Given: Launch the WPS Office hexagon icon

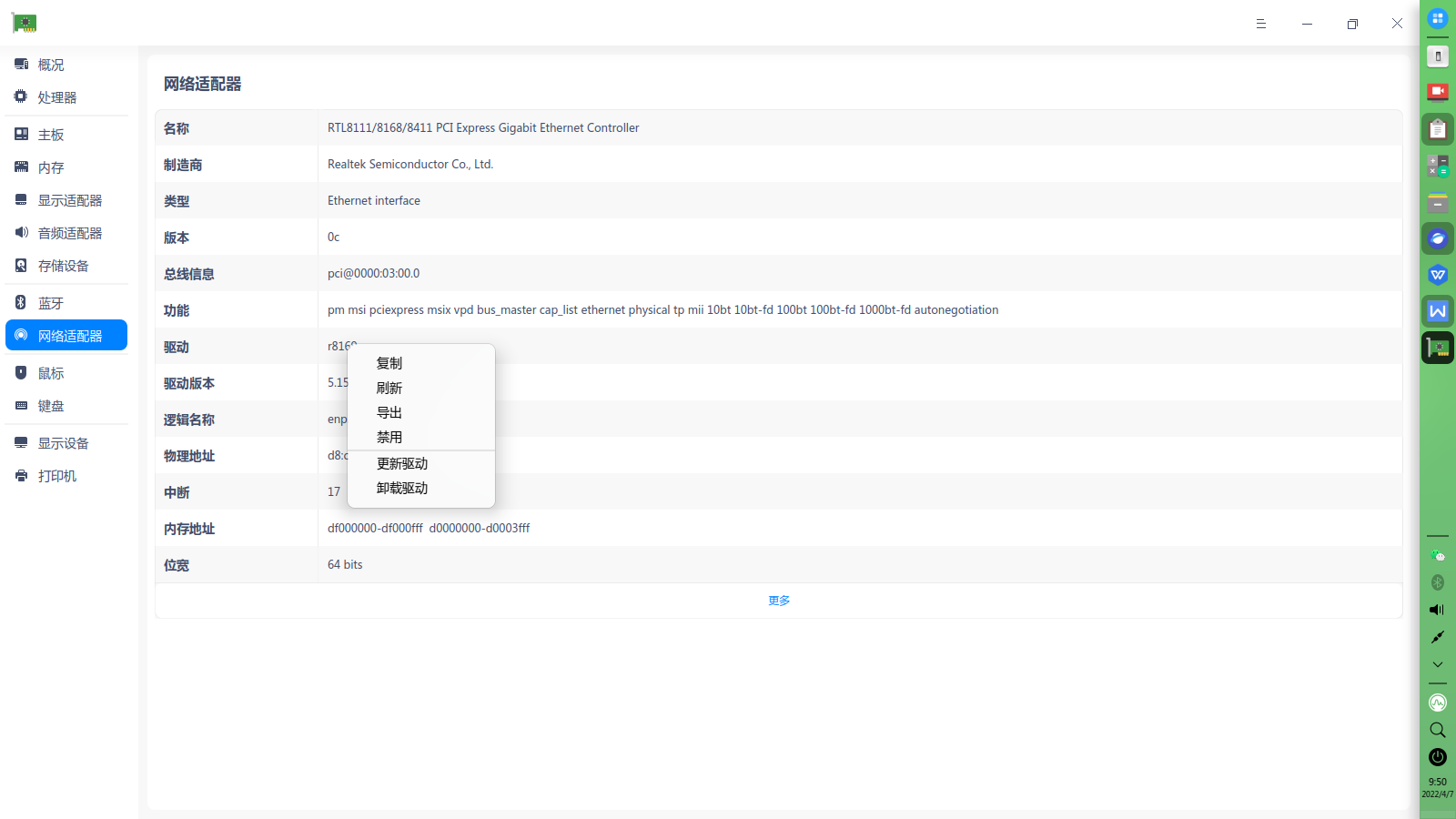Looking at the screenshot, I should [1438, 275].
